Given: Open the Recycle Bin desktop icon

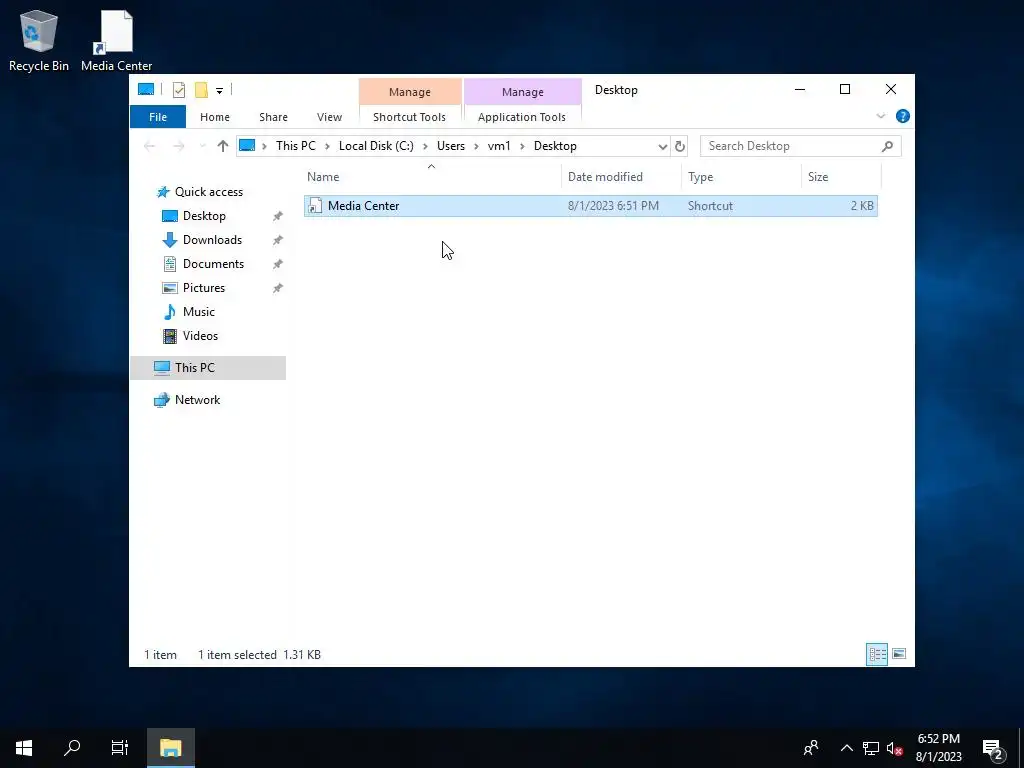Looking at the screenshot, I should (x=39, y=40).
